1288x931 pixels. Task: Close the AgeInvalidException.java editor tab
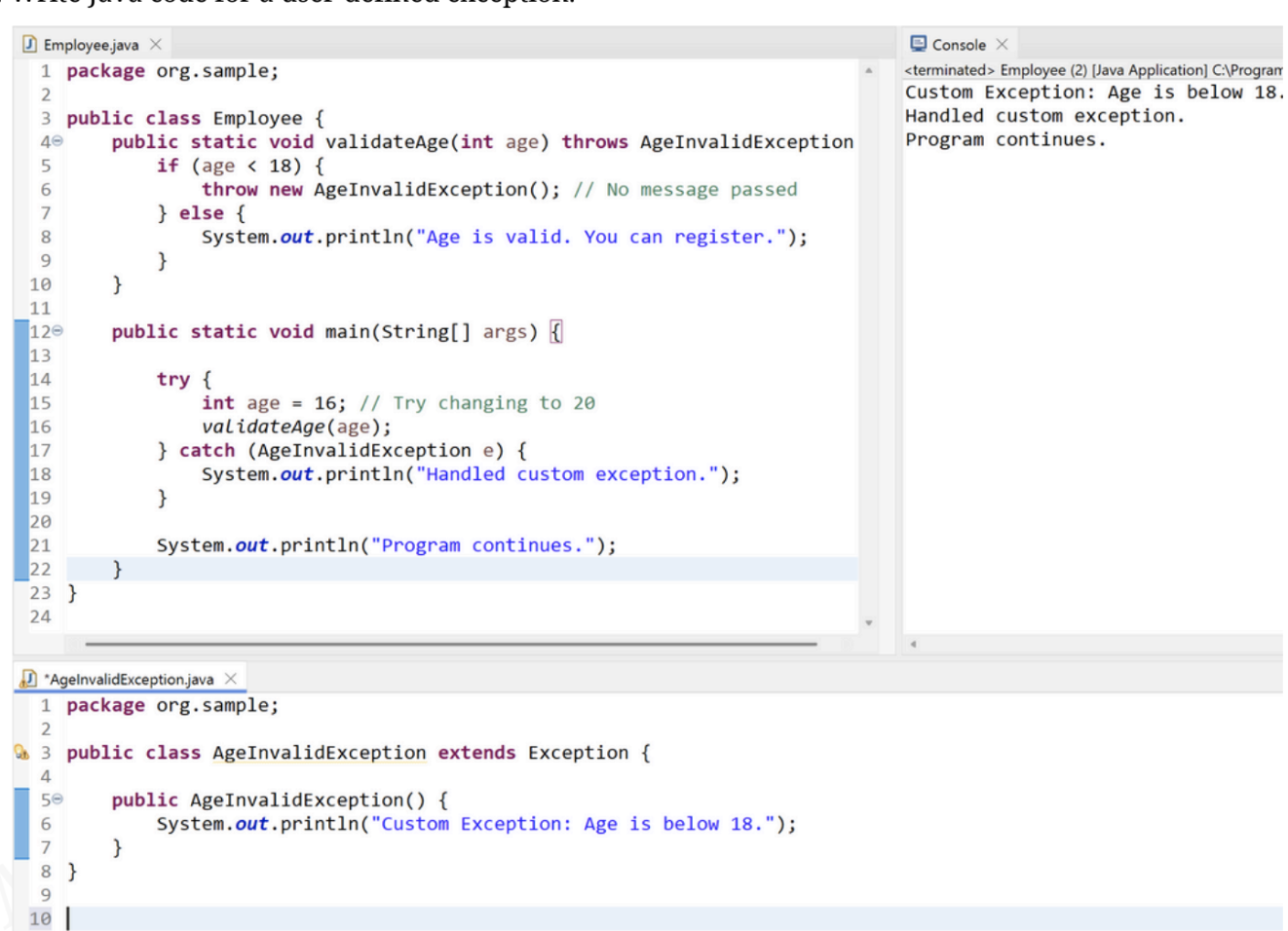(x=231, y=679)
